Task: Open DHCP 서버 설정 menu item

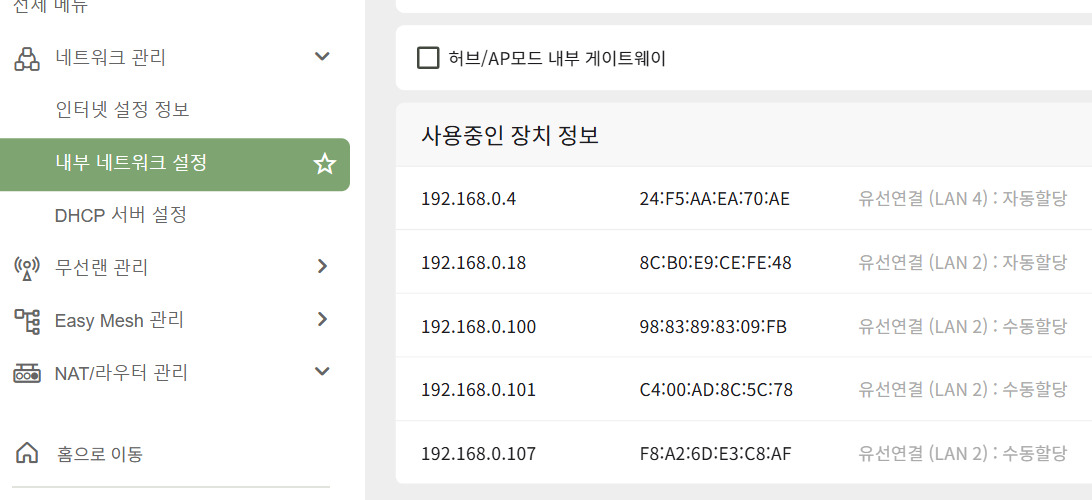Action: point(120,214)
